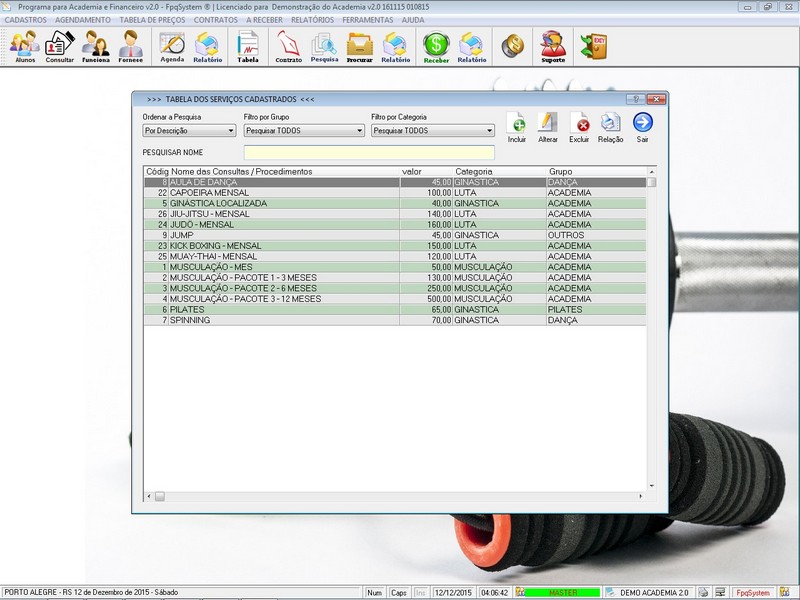Click the PESQUISAR NOME input field
Image resolution: width=800 pixels, height=600 pixels.
pyautogui.click(x=369, y=153)
